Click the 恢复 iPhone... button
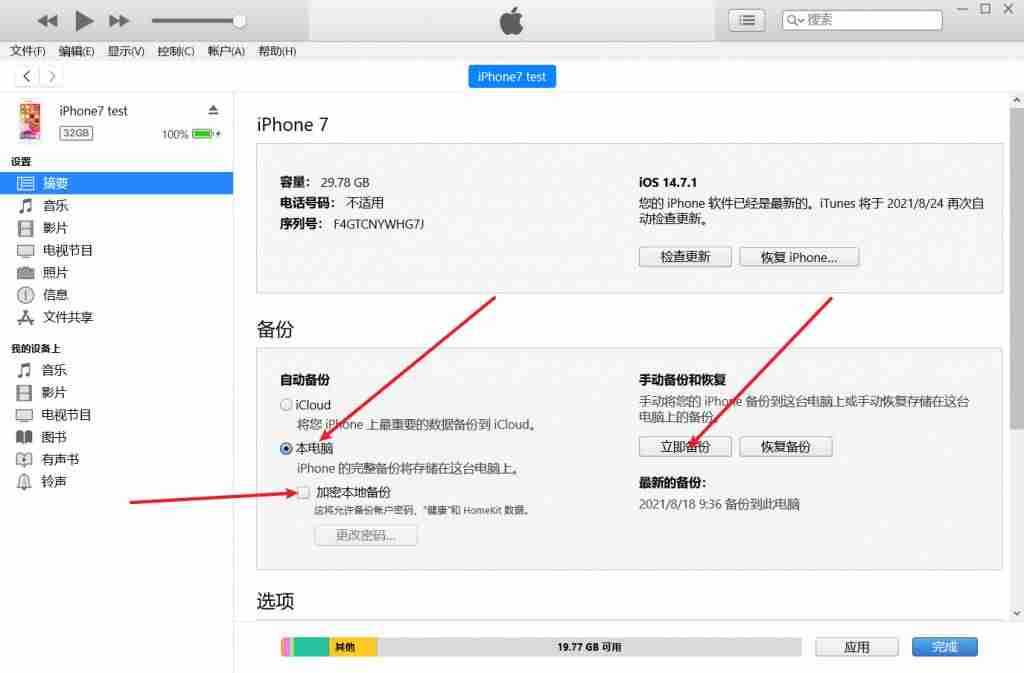Screen dimensions: 1024x673 pos(799,257)
